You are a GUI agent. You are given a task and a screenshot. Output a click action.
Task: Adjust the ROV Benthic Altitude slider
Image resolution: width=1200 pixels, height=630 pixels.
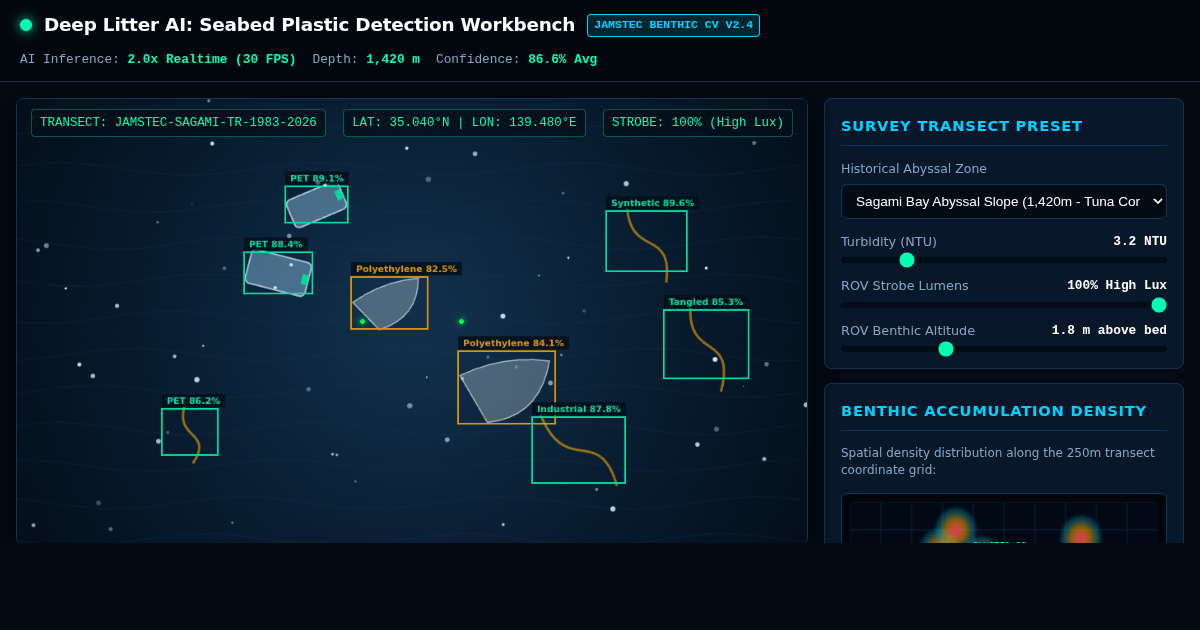[x=1003, y=349]
